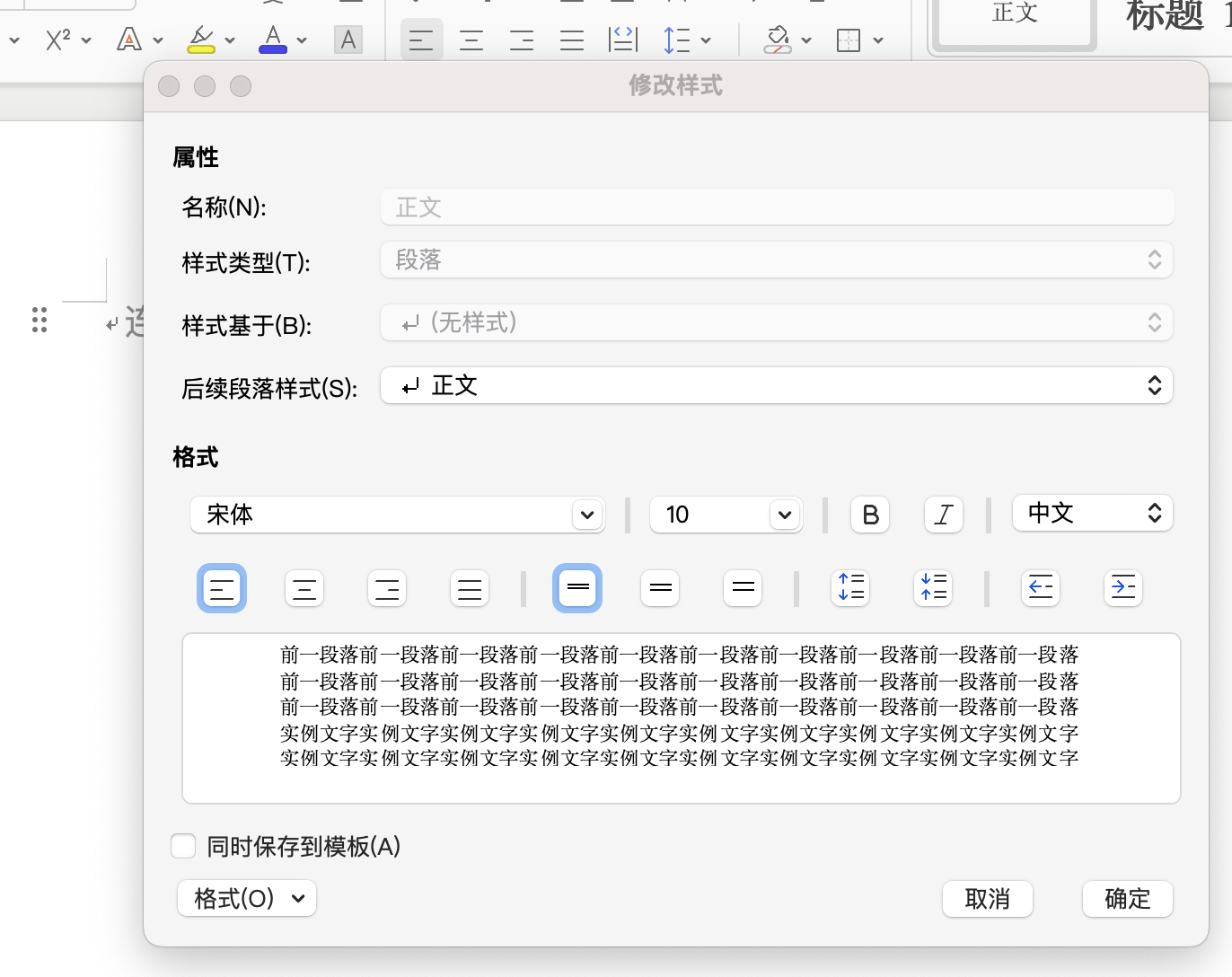
Task: Toggle character shading in the ribbon
Action: [x=348, y=40]
